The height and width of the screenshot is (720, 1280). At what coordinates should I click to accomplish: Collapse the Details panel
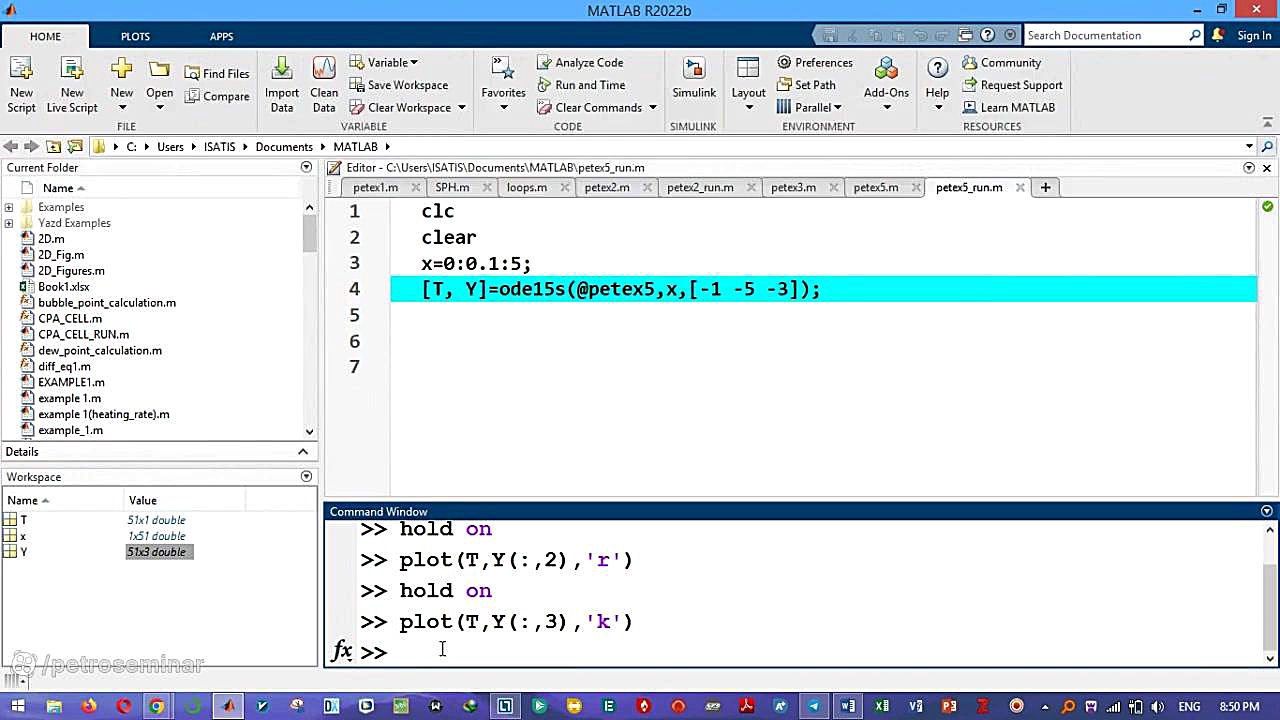303,452
